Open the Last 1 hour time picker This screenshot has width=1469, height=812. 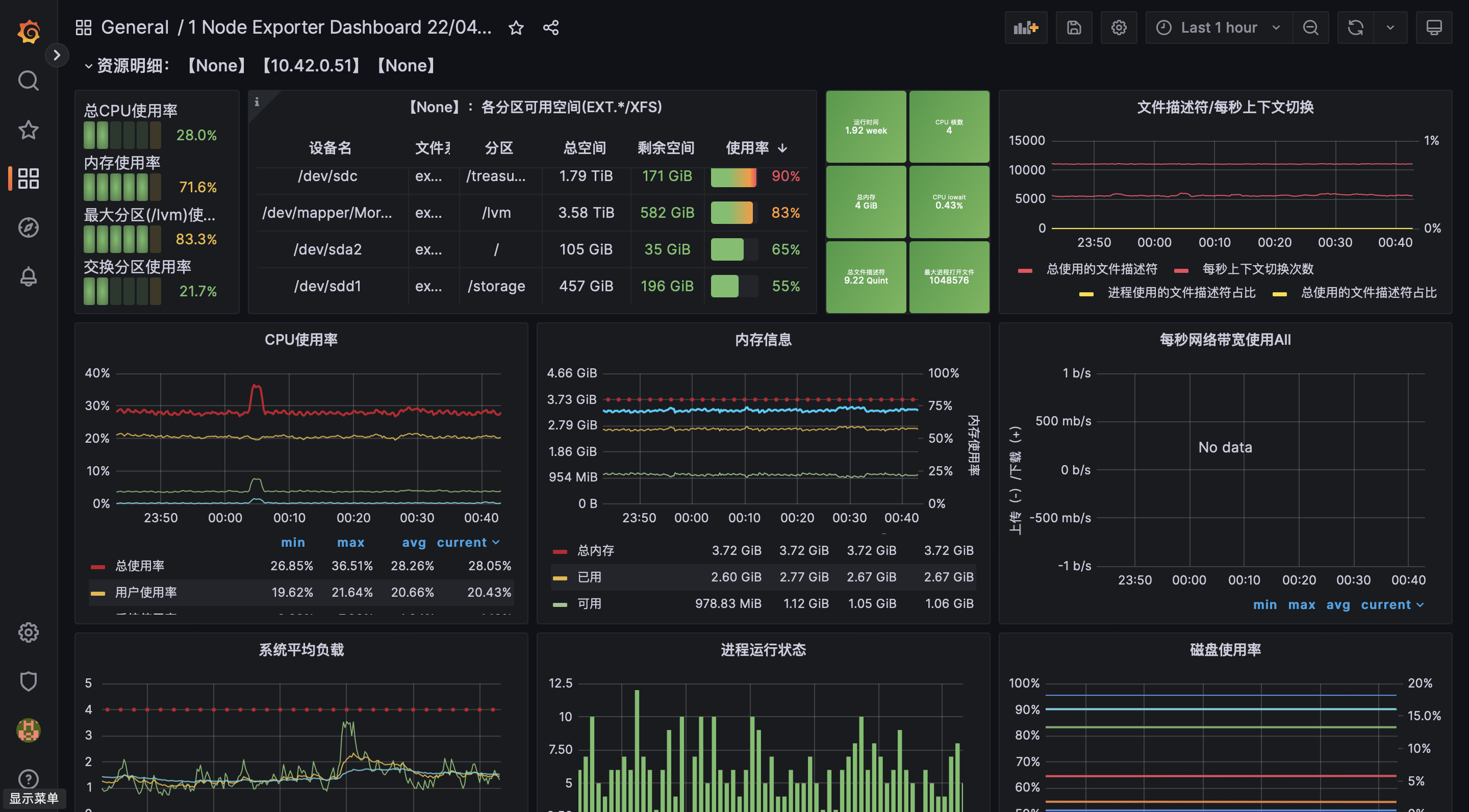pyautogui.click(x=1218, y=28)
